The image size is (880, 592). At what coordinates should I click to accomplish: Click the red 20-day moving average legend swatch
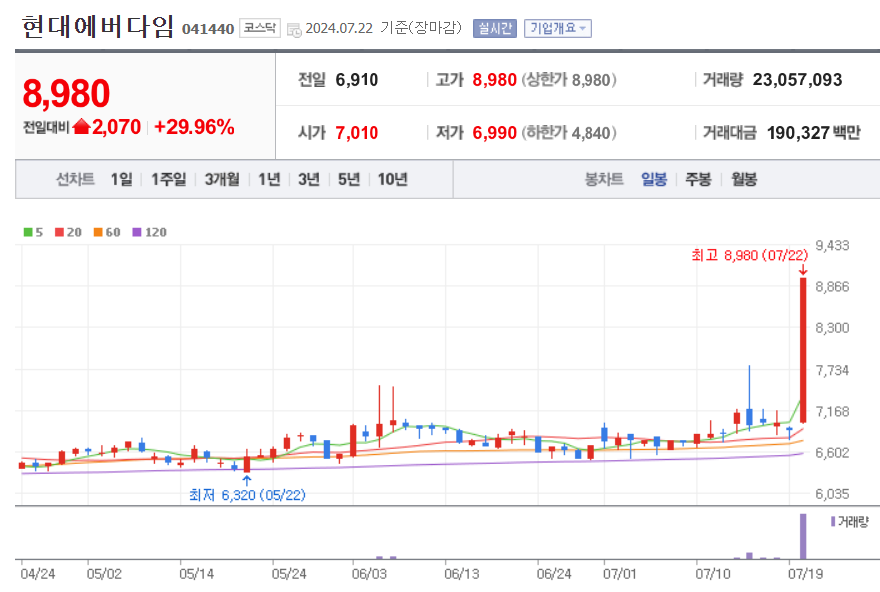(59, 232)
